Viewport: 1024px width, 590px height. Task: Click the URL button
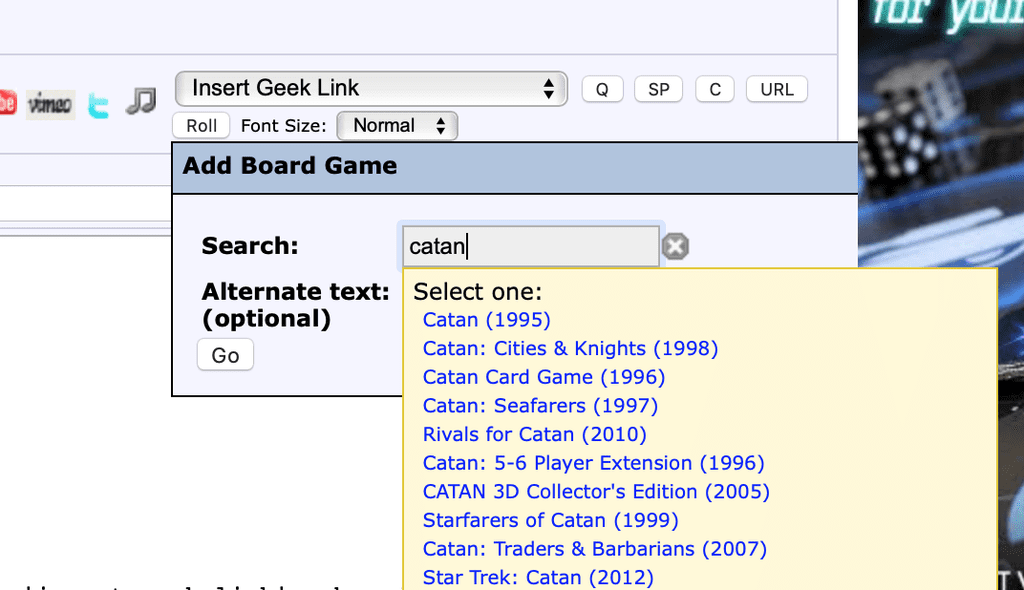[x=776, y=89]
